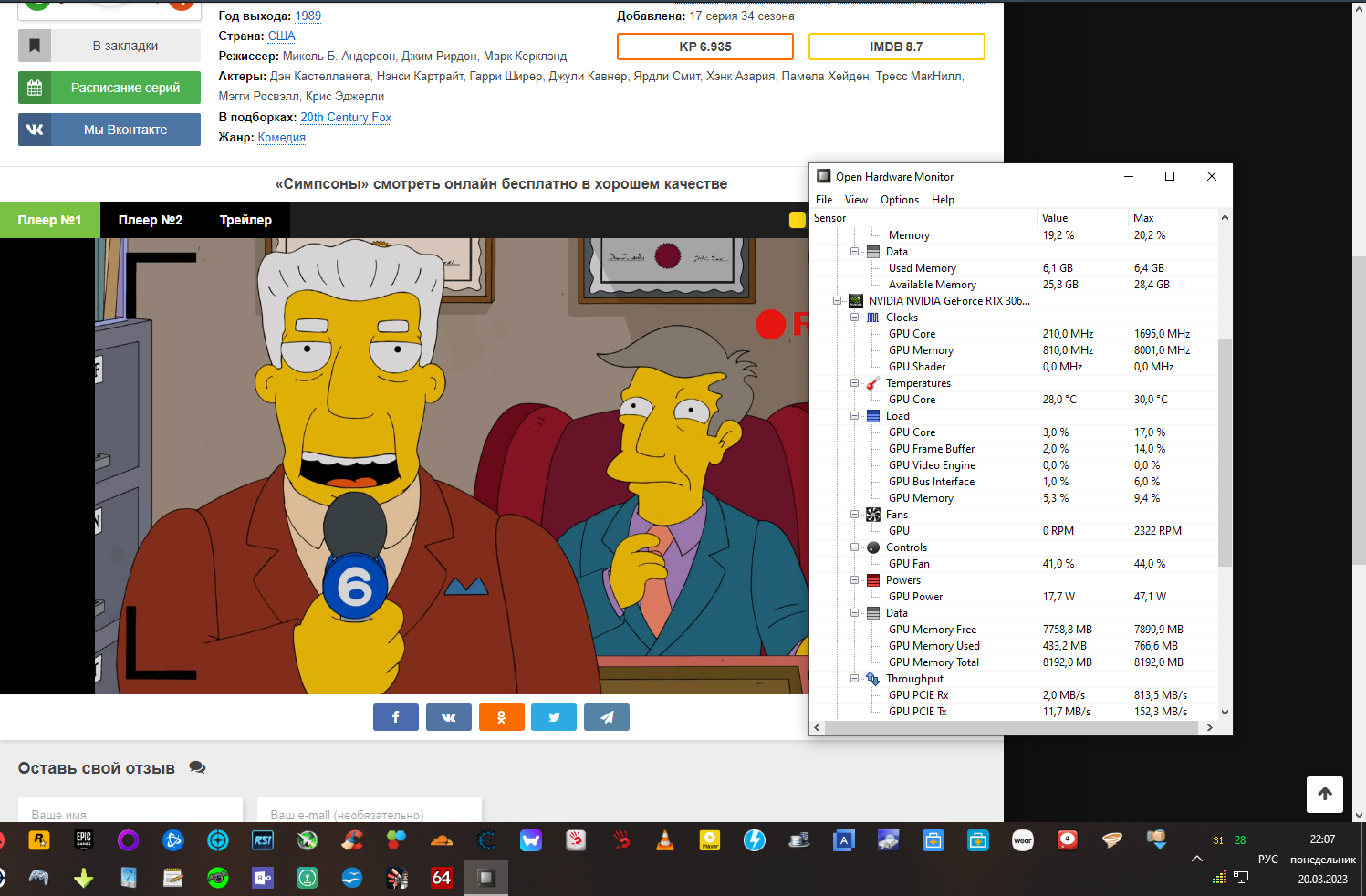This screenshot has width=1366, height=896.
Task: Share the page on Odnoklassniki
Action: click(502, 717)
